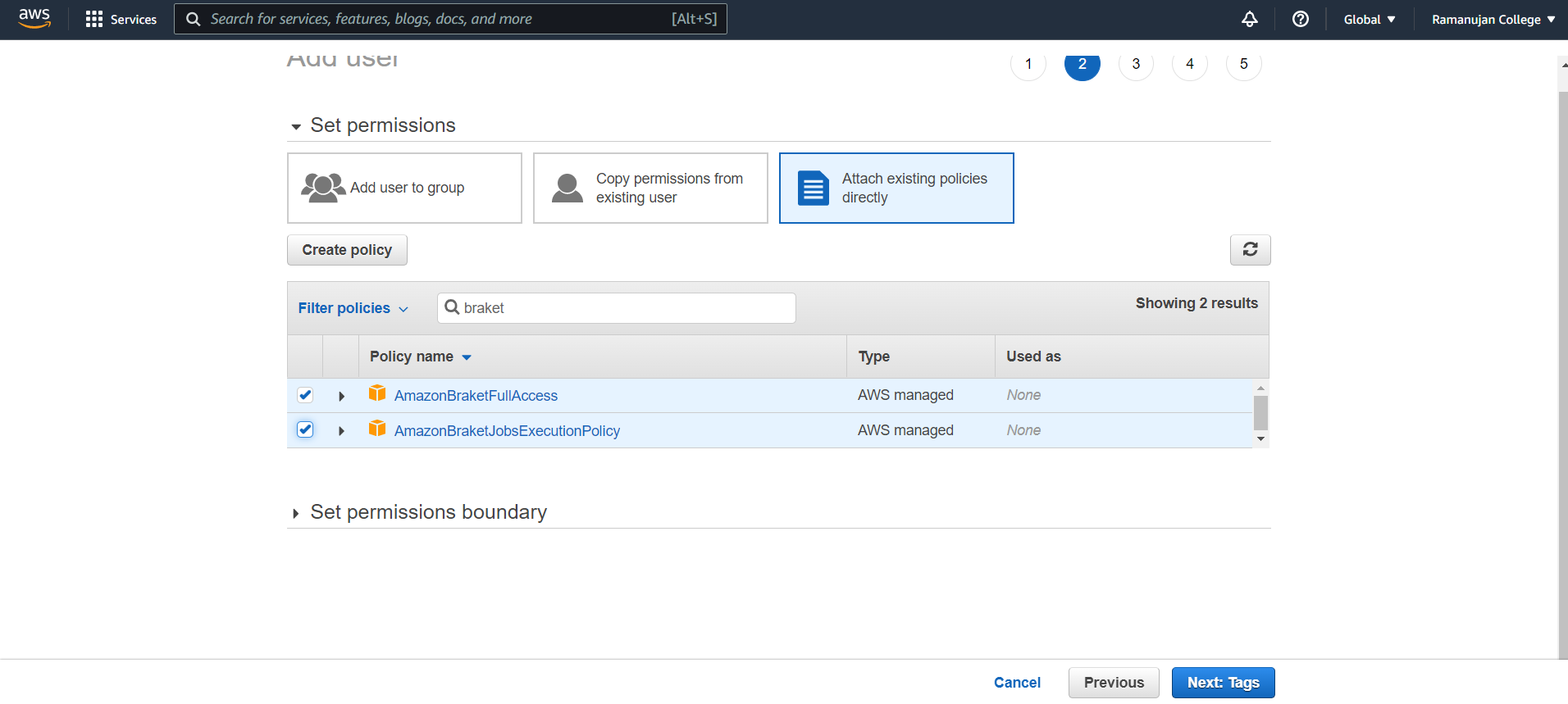Select the Add user to group option
This screenshot has height=704, width=1568.
pos(404,188)
